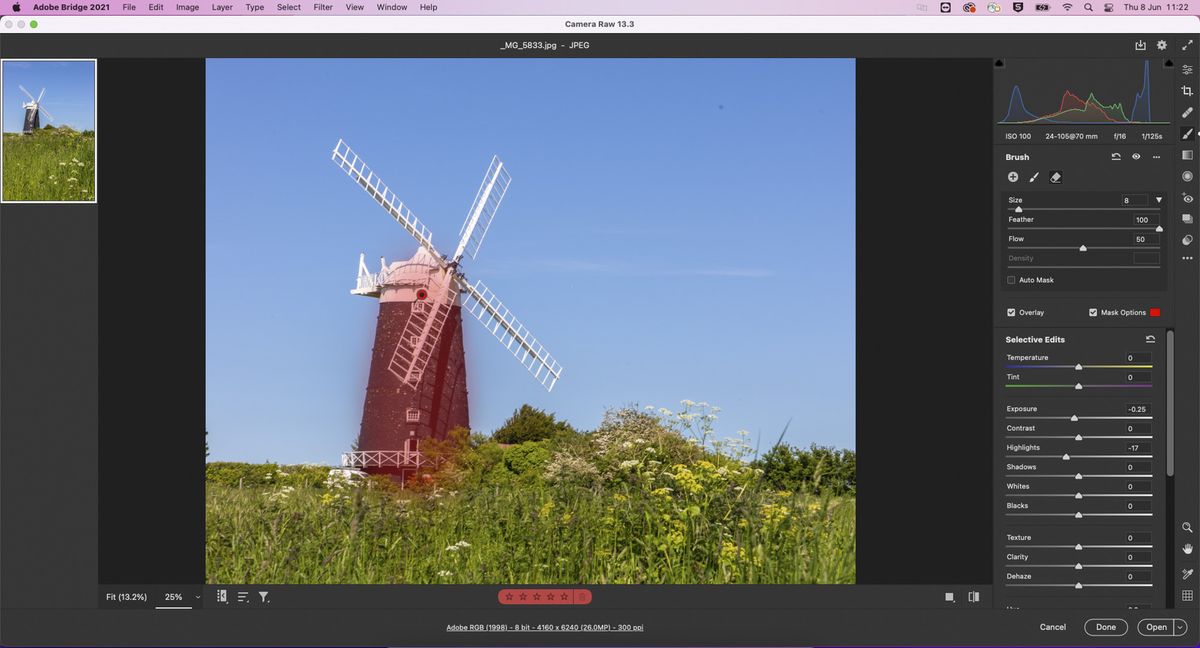Toggle the Mask Options checkbox
1200x648 pixels.
pyautogui.click(x=1093, y=312)
